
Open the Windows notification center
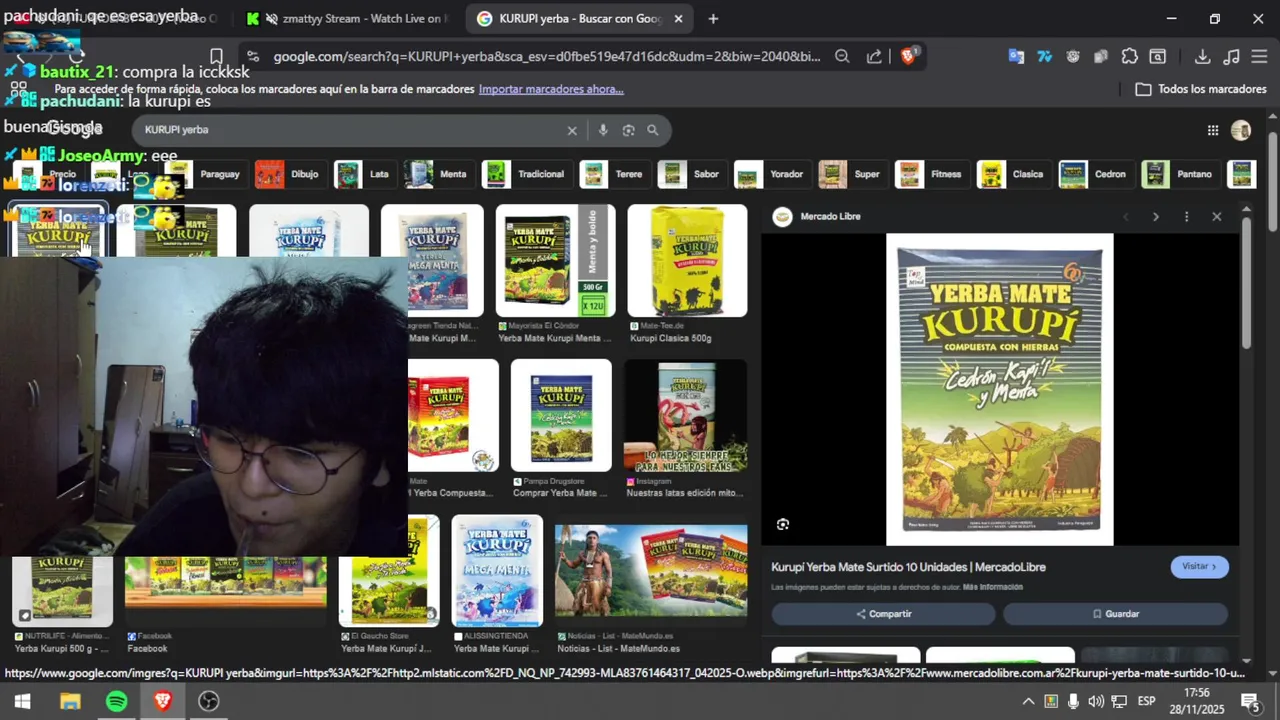pos(1250,701)
